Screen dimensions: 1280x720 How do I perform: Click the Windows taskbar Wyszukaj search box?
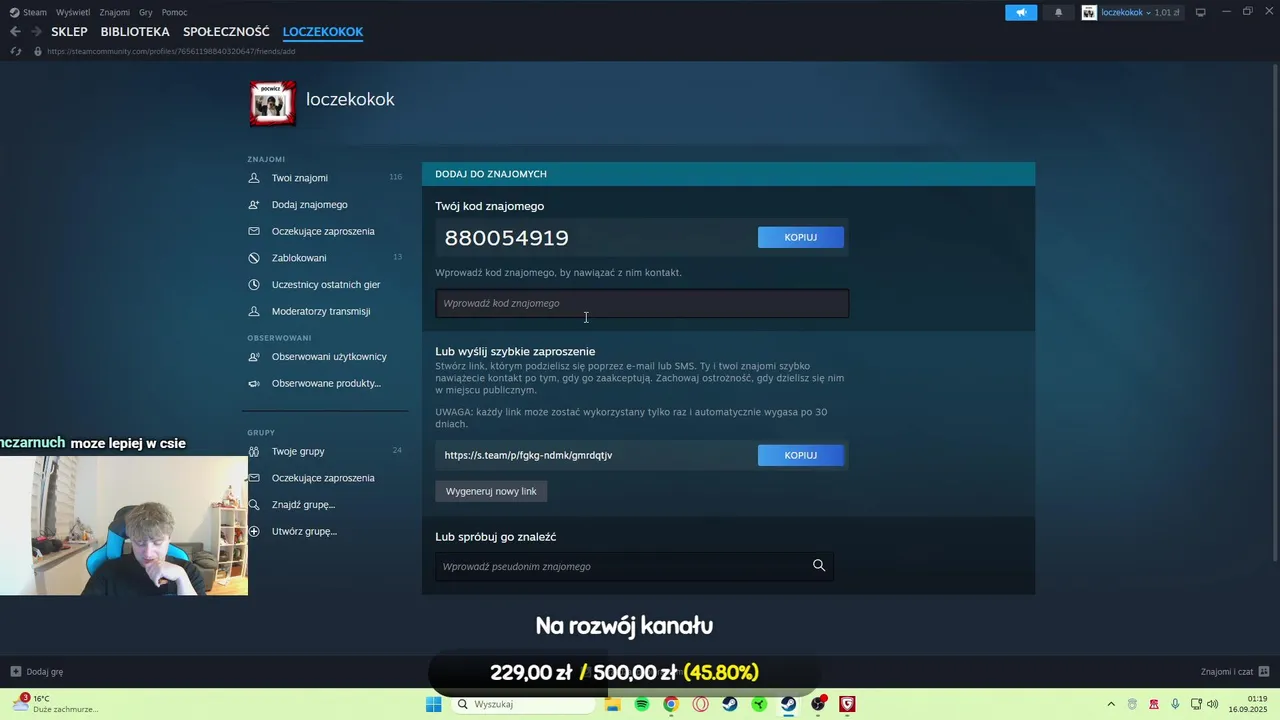click(x=521, y=704)
